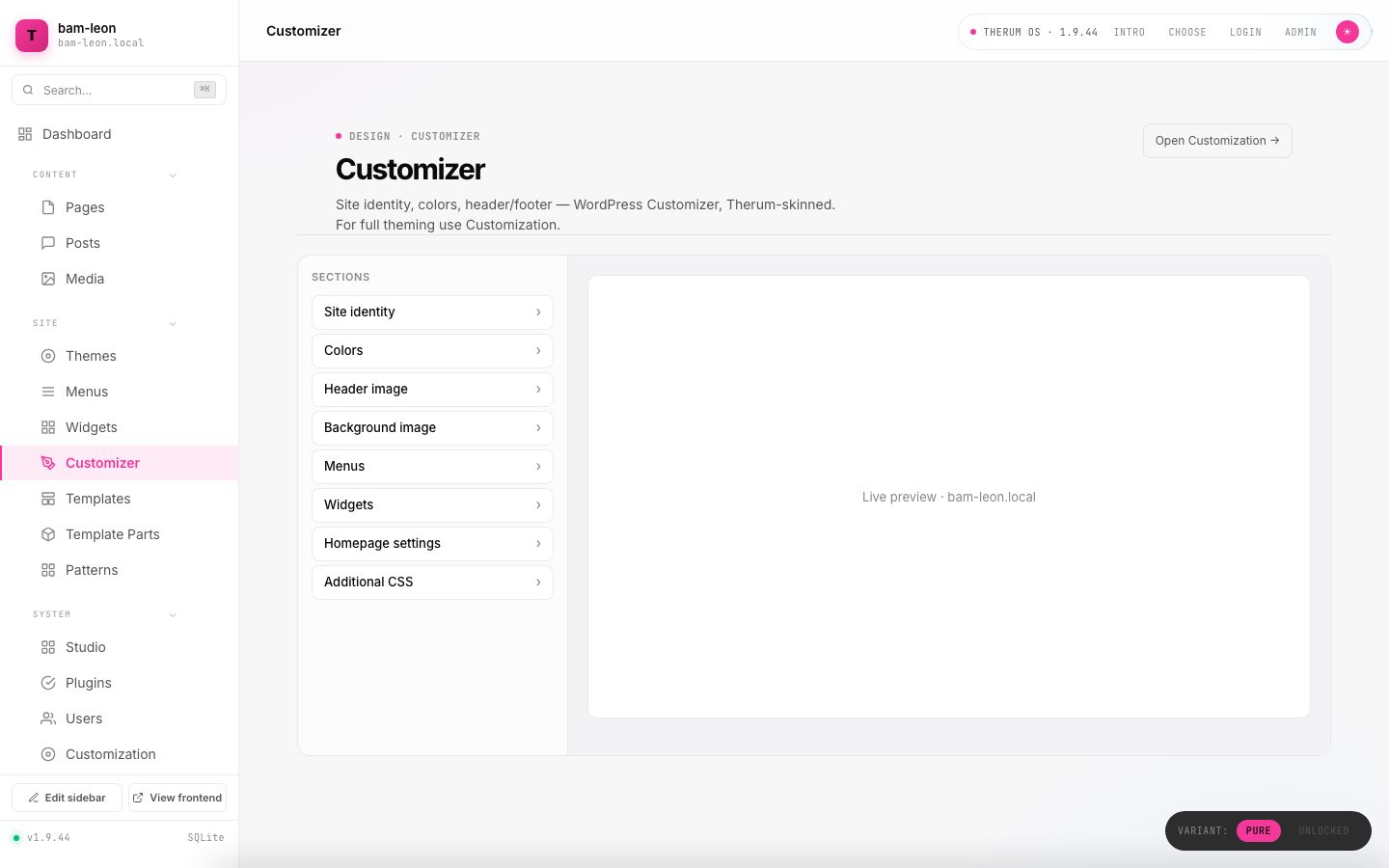Image resolution: width=1389 pixels, height=868 pixels.
Task: Open the Widgets section in the Sections list
Action: [432, 504]
